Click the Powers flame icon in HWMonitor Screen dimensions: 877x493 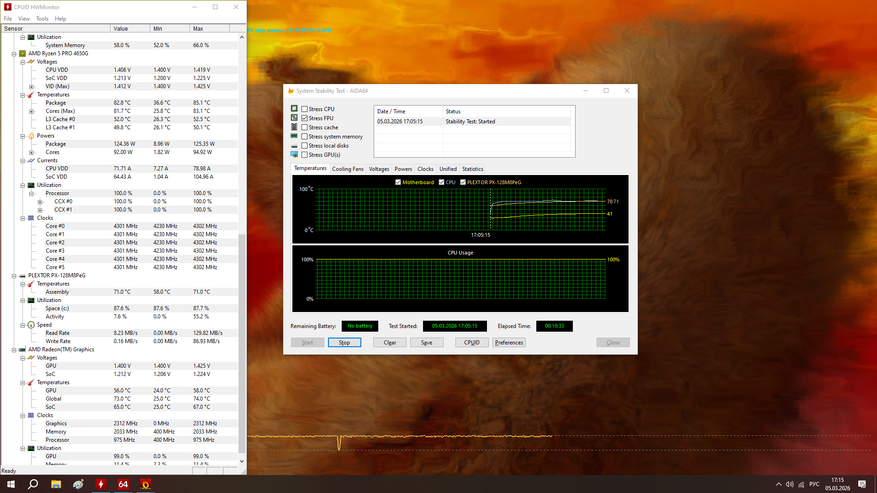pos(31,136)
